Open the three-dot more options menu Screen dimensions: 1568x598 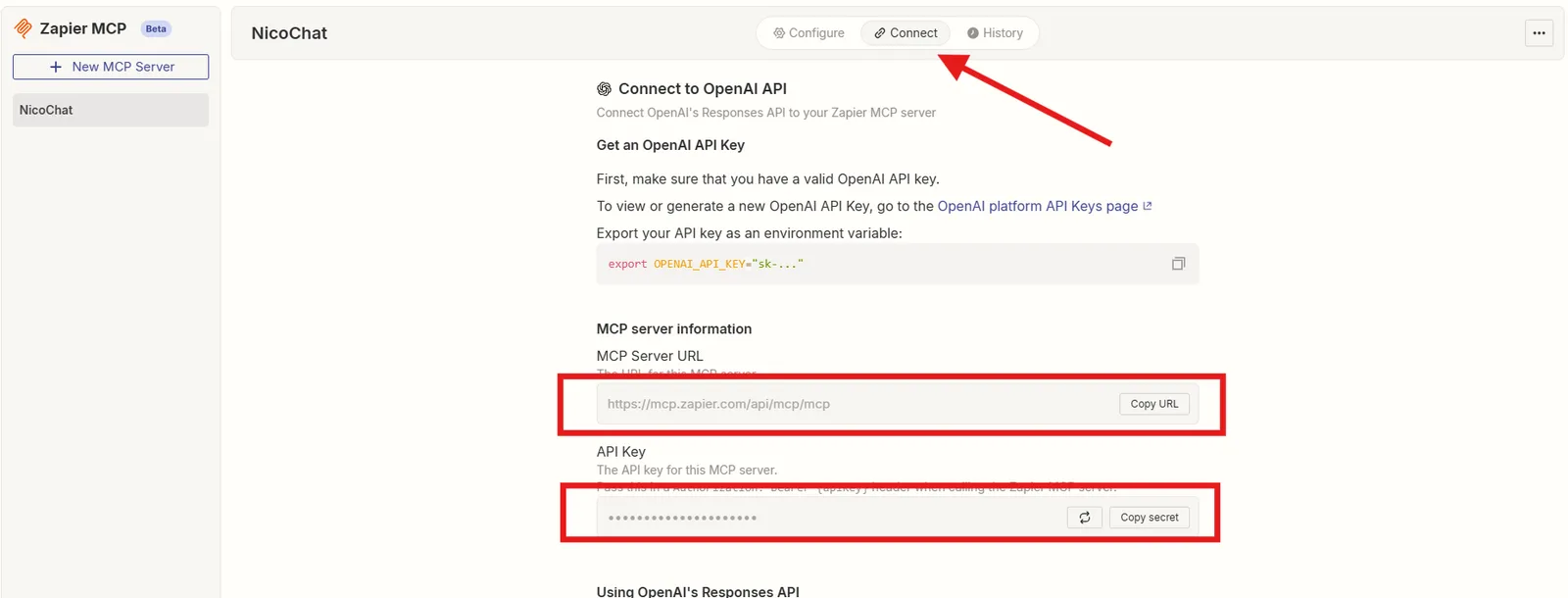coord(1539,33)
